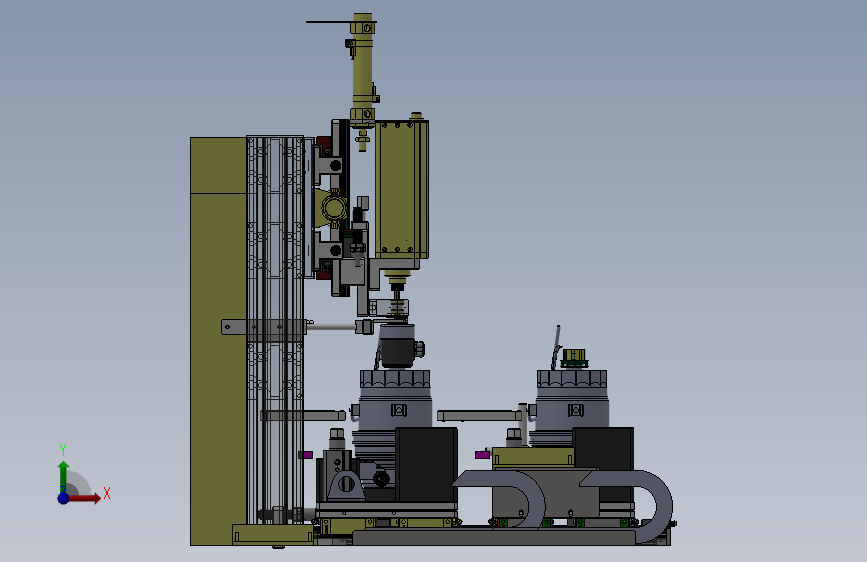The image size is (867, 562).
Task: Click the red X axis arrow of the triad
Action: point(86,498)
